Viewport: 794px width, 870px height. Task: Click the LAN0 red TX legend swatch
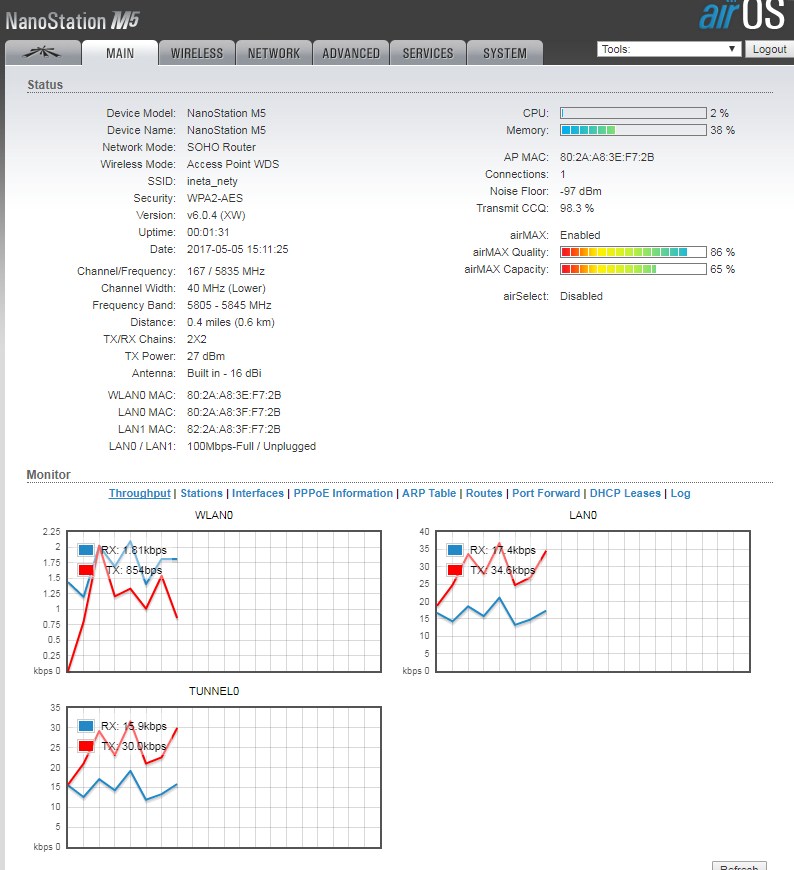(455, 570)
